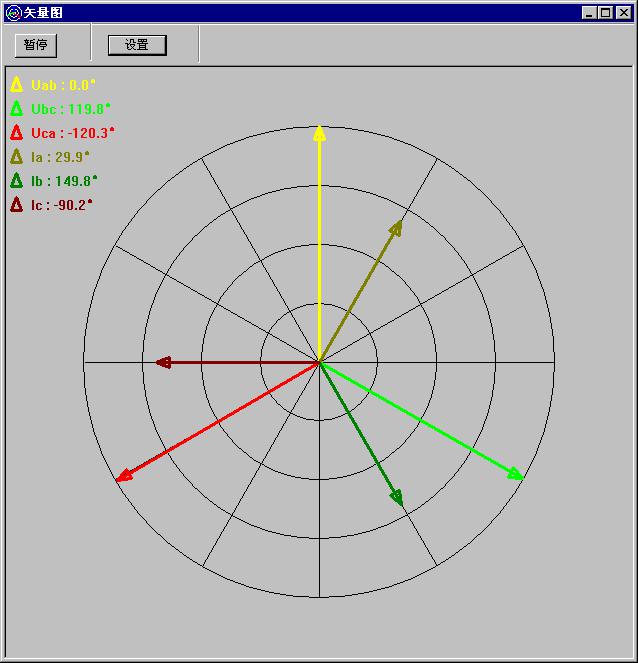Select the 'Ia : 29.9°' legend label
Viewport: 638px width, 663px height.
(60, 158)
